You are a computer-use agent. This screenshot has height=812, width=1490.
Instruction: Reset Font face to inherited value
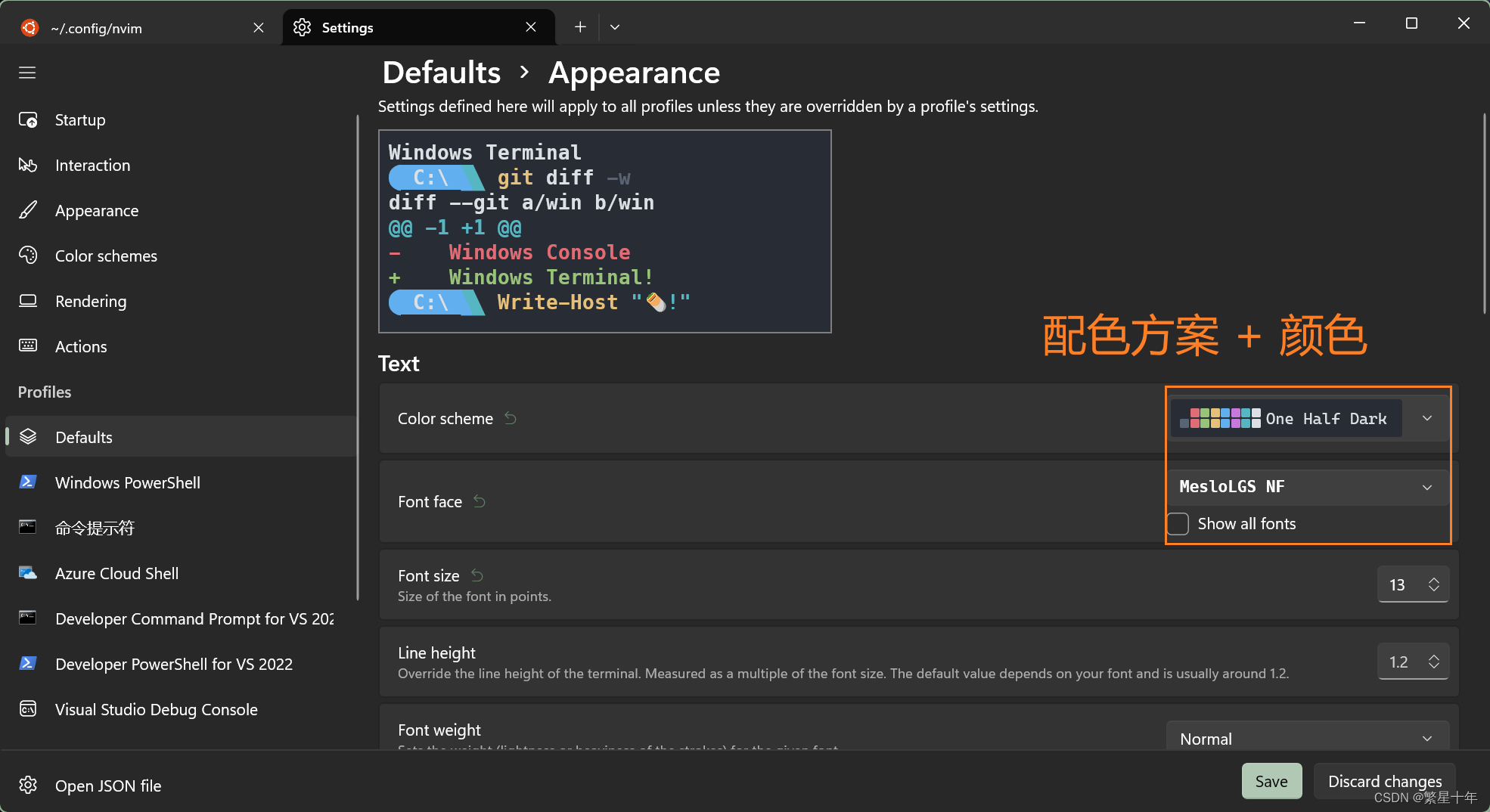(480, 501)
